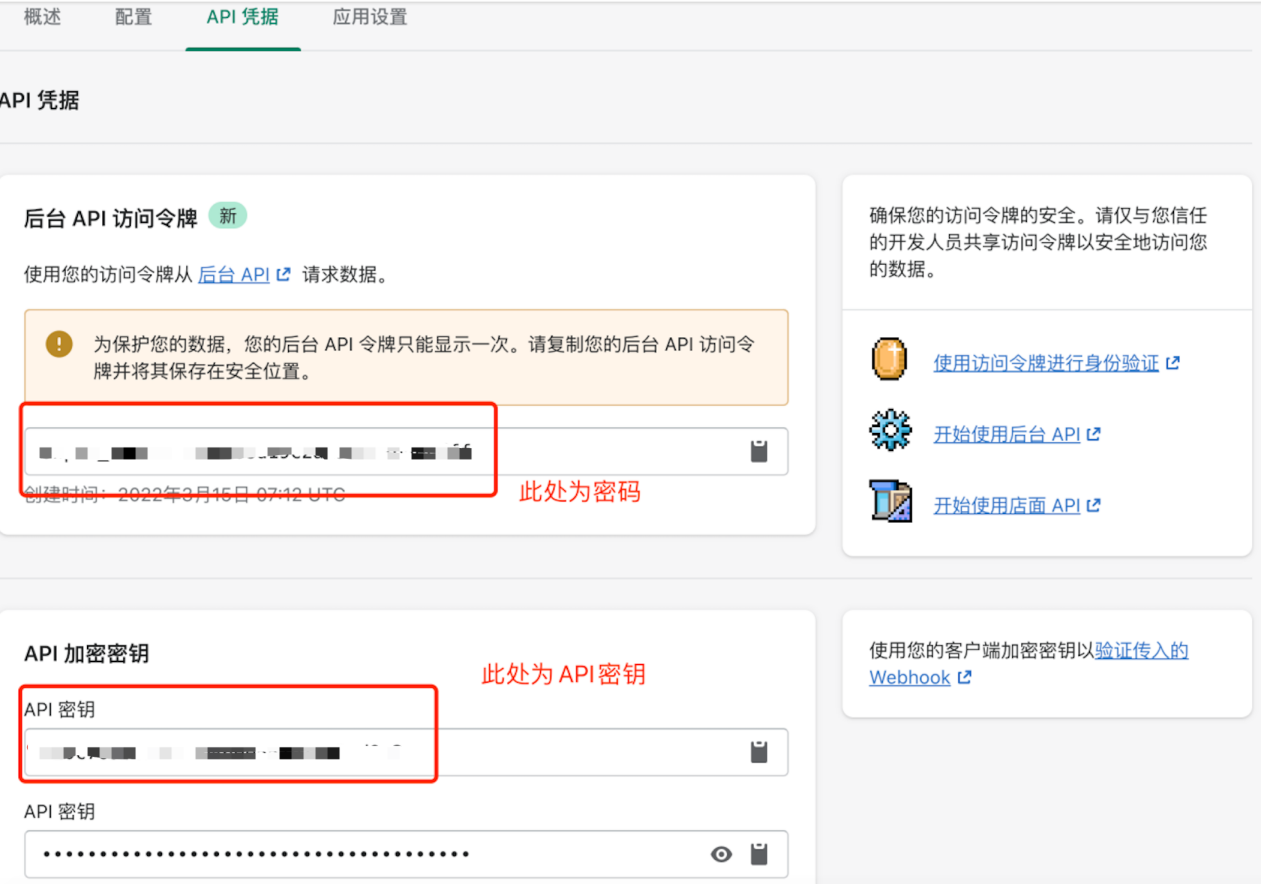Copy the 后台 API 访问令牌 to clipboard

[759, 451]
